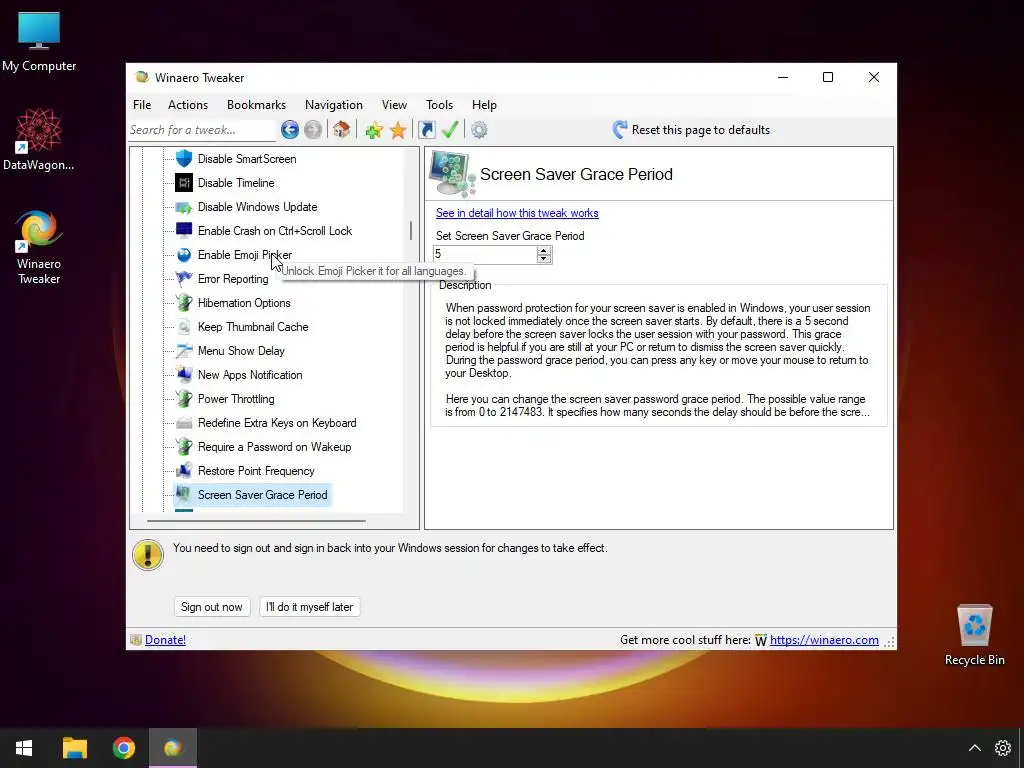The width and height of the screenshot is (1024, 768).
Task: Decrease grace period with down spinner arrow
Action: [543, 259]
